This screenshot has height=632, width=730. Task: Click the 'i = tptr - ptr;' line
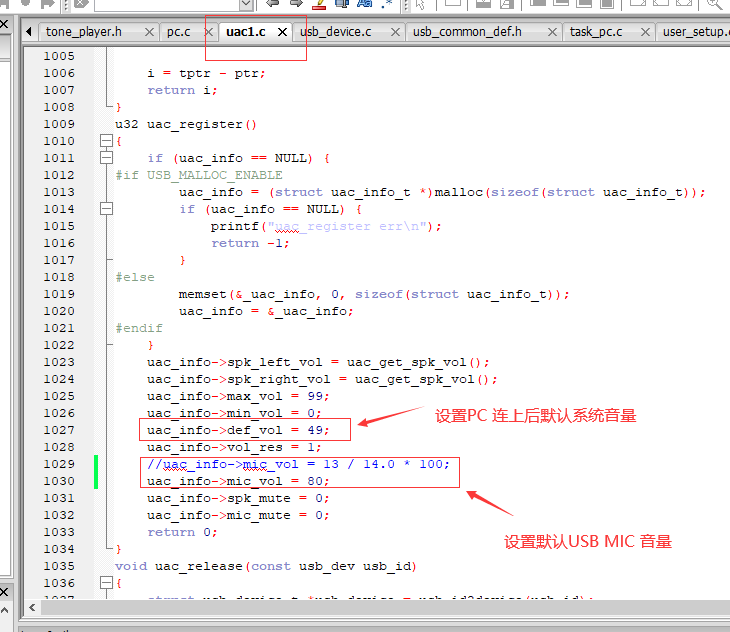tap(206, 74)
